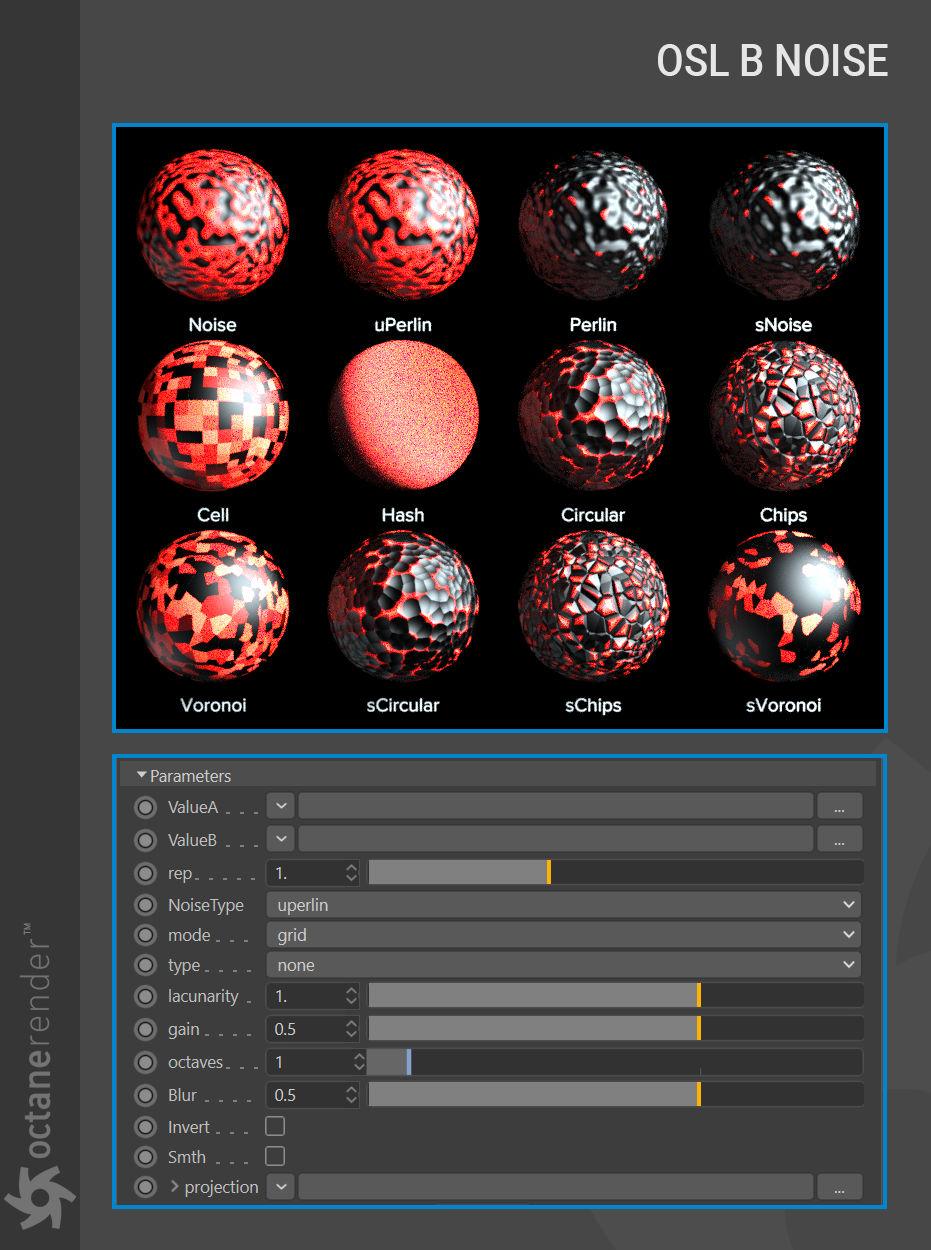The width and height of the screenshot is (931, 1250).
Task: Enable the Invert checkbox
Action: pos(275,1126)
